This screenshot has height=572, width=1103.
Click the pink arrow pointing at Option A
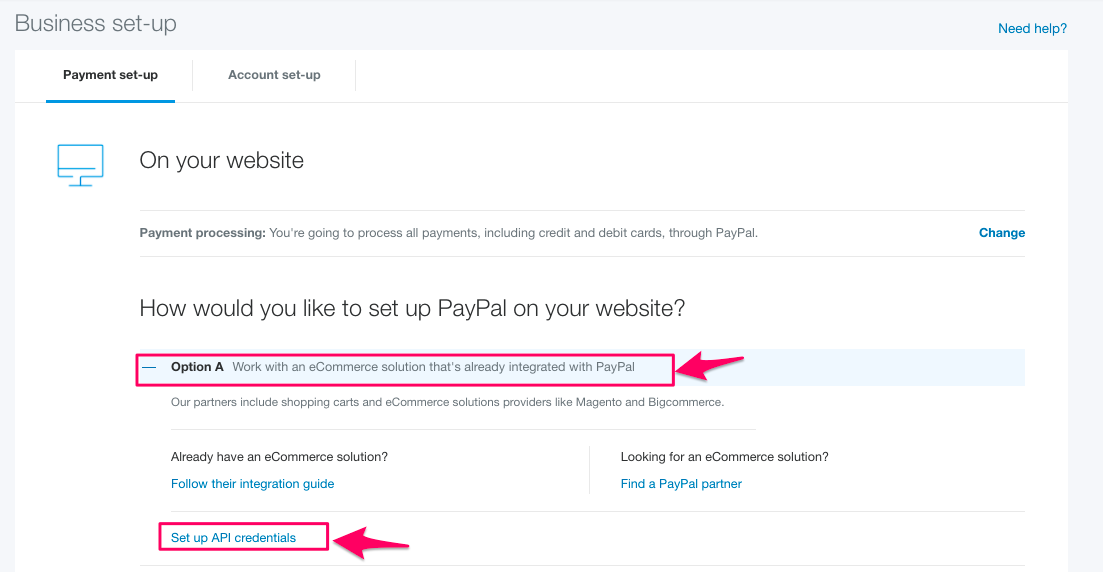pos(709,366)
